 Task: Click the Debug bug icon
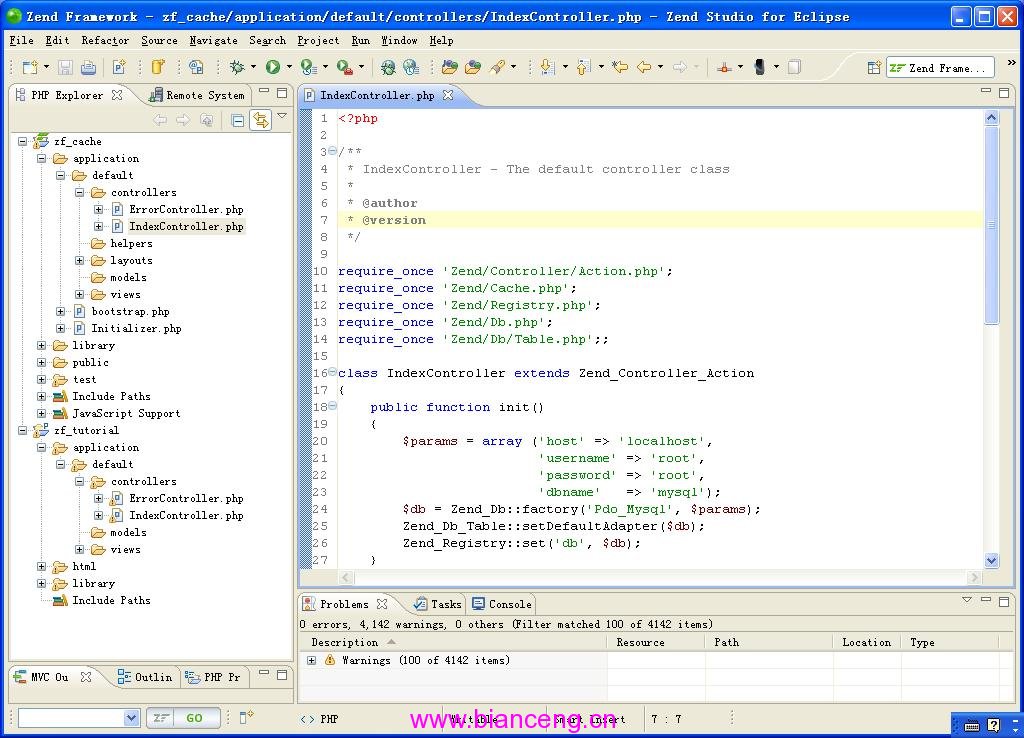[237, 67]
